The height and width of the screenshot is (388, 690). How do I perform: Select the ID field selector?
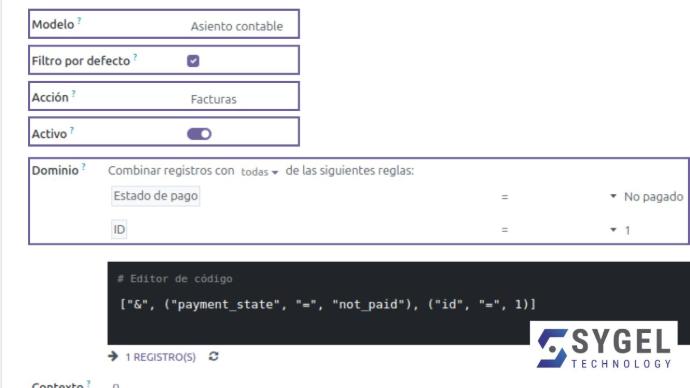[119, 230]
